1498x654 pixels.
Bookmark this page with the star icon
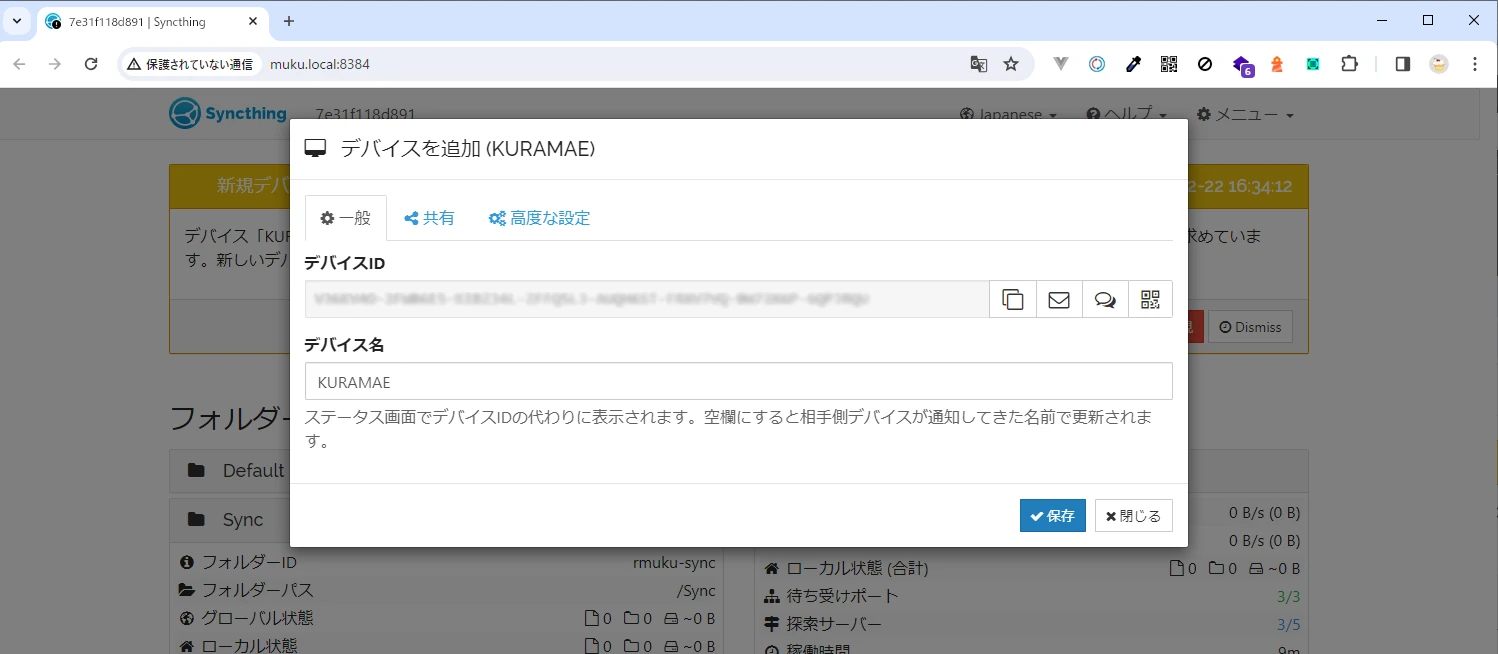(x=1011, y=64)
